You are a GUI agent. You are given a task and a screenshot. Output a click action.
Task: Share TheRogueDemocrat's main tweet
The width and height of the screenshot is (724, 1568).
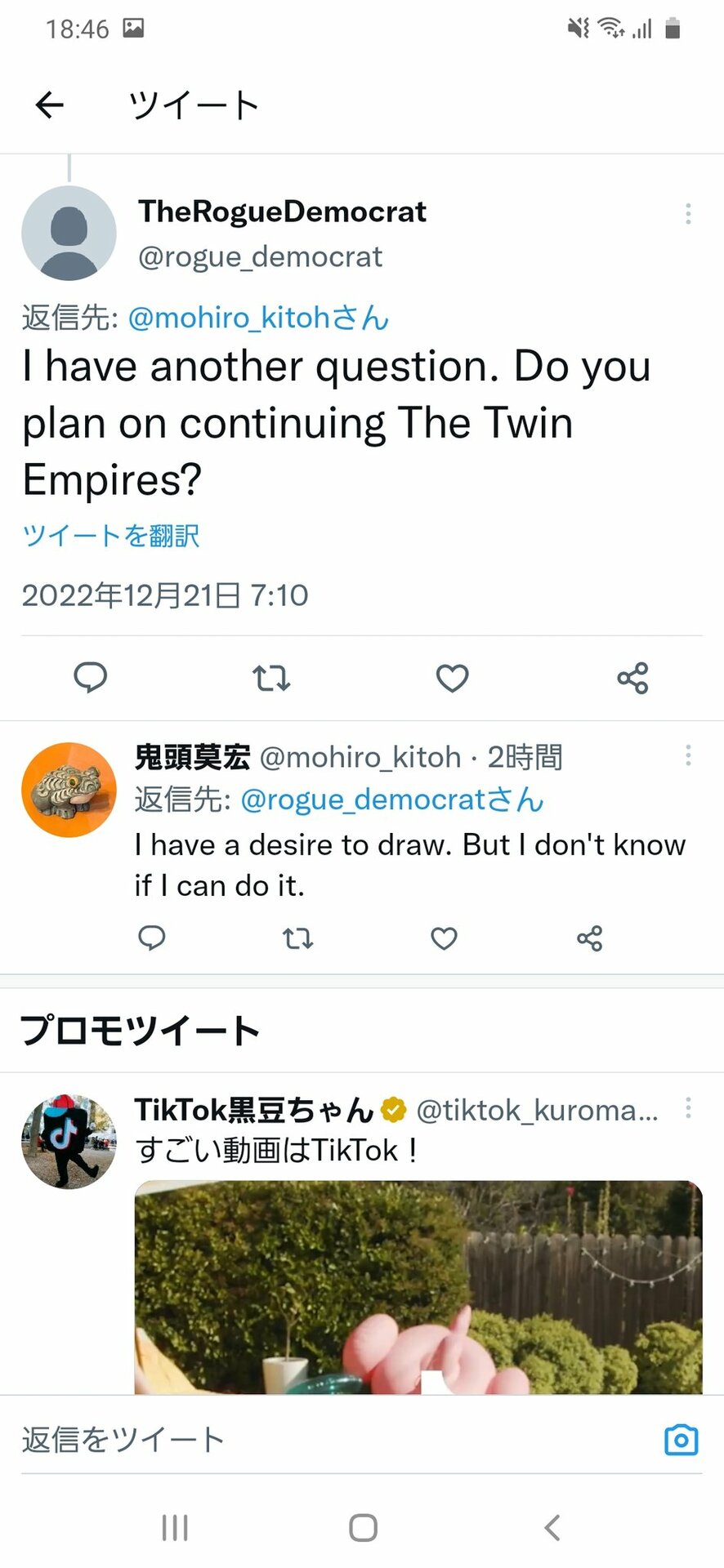[632, 678]
